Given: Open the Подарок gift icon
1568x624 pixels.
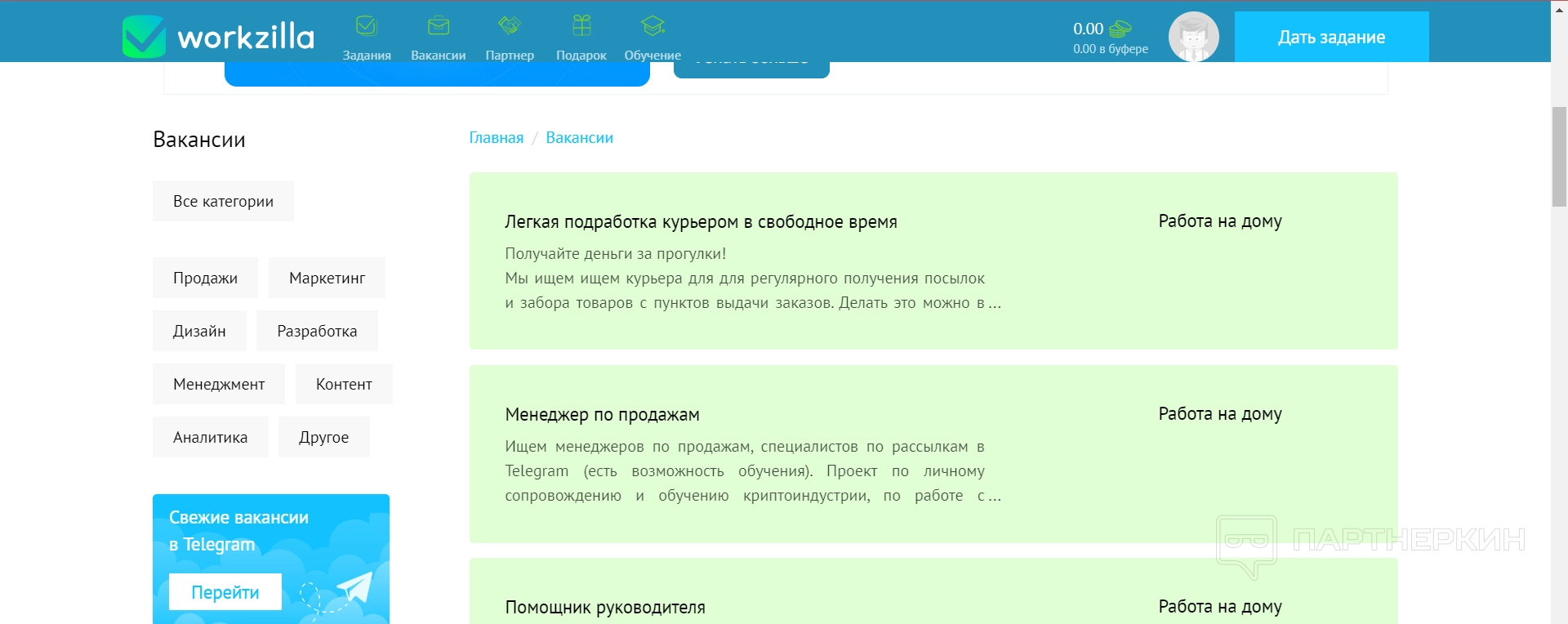Looking at the screenshot, I should (x=581, y=26).
